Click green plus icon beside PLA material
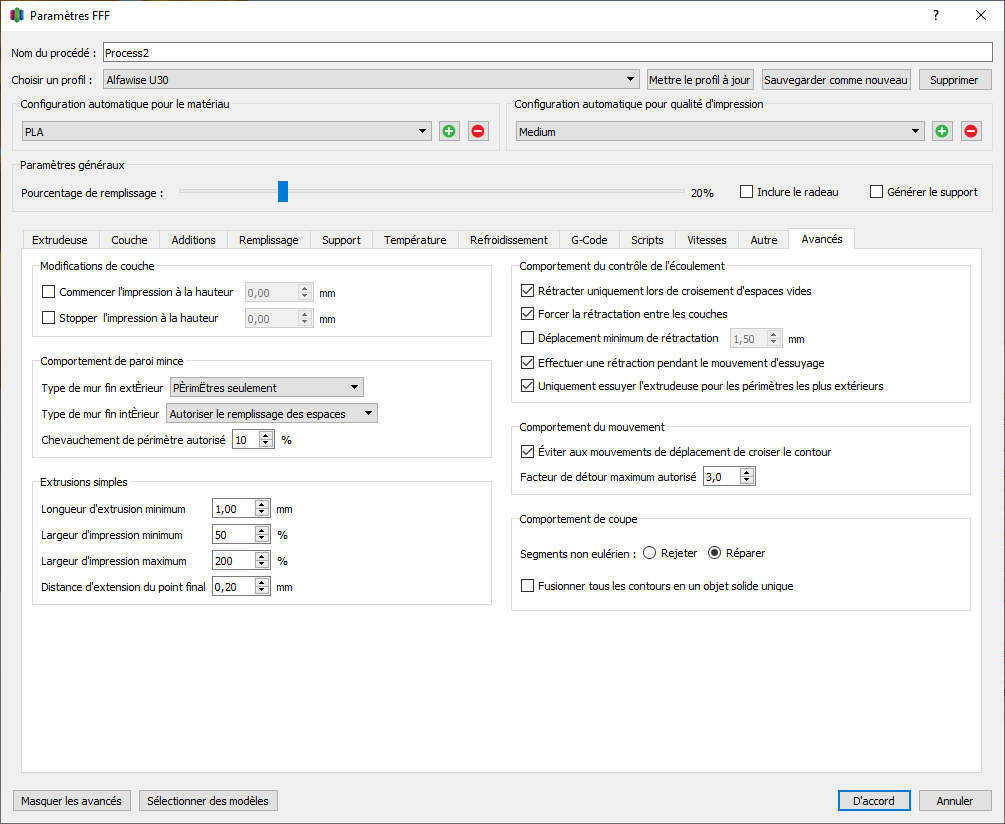 (449, 131)
